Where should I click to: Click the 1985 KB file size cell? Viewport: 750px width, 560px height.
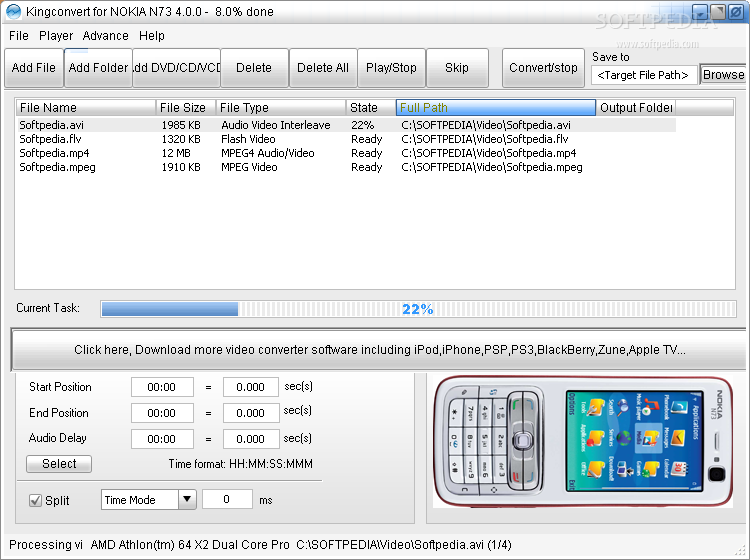tap(181, 125)
